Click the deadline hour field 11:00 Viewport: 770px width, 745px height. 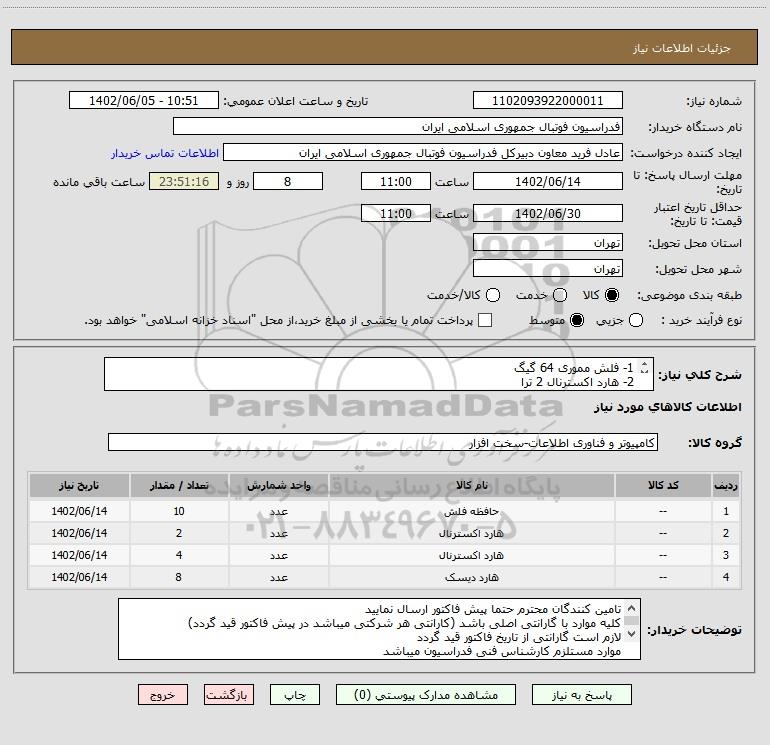[x=396, y=181]
